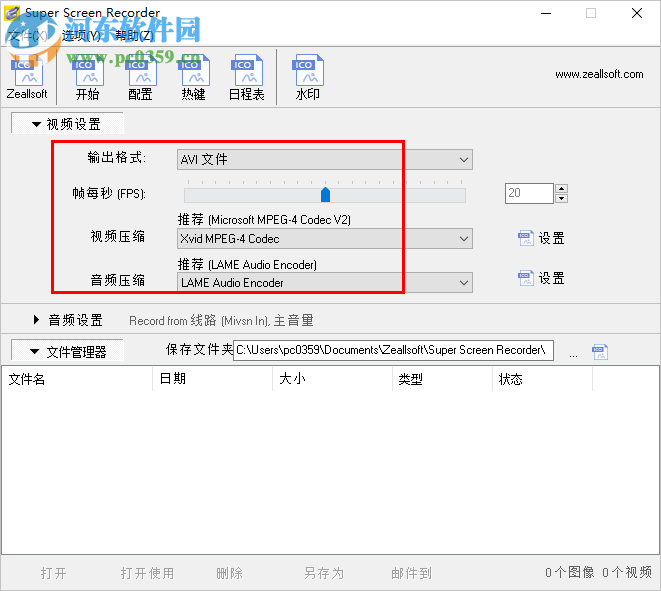Click the 音频压缩 label
This screenshot has height=591, width=661.
(118, 280)
